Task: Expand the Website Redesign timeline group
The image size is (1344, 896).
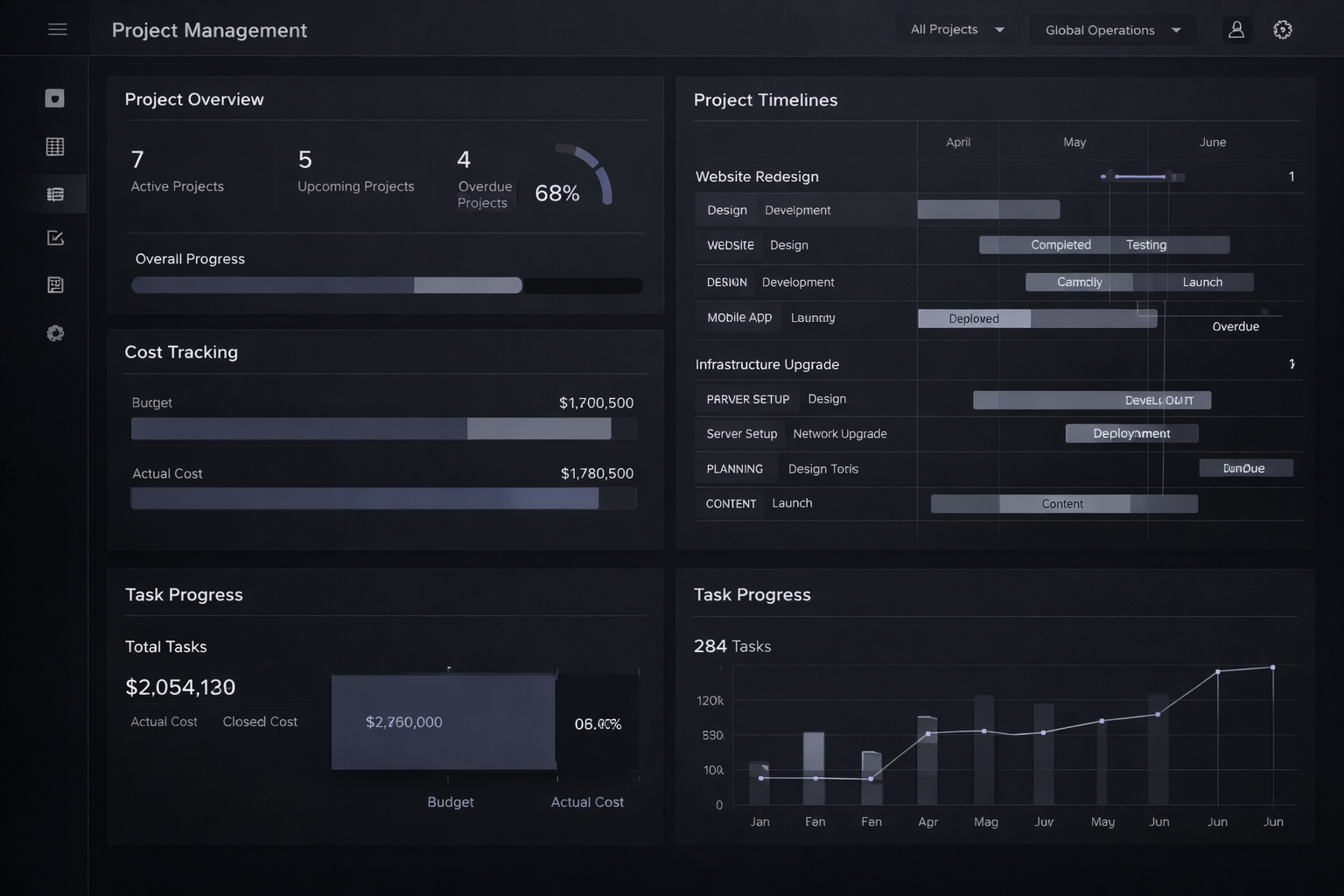Action: (757, 177)
